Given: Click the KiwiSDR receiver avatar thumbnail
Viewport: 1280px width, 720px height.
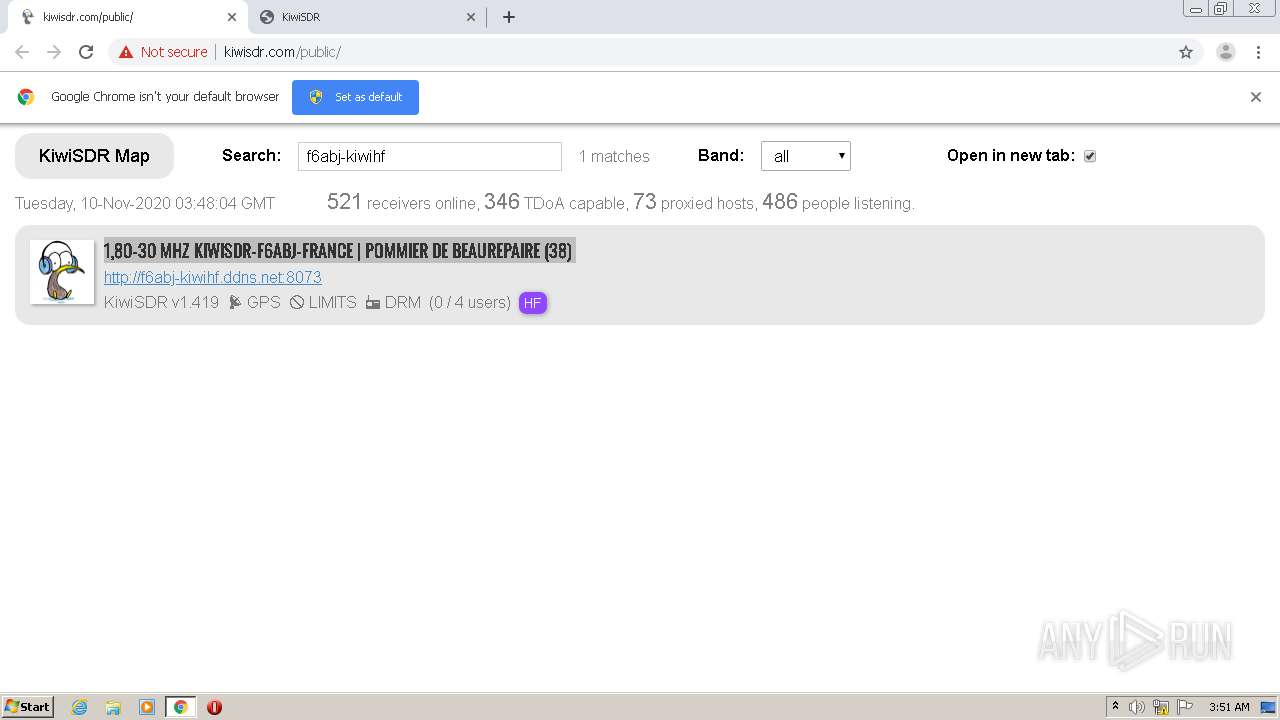Looking at the screenshot, I should pos(62,272).
